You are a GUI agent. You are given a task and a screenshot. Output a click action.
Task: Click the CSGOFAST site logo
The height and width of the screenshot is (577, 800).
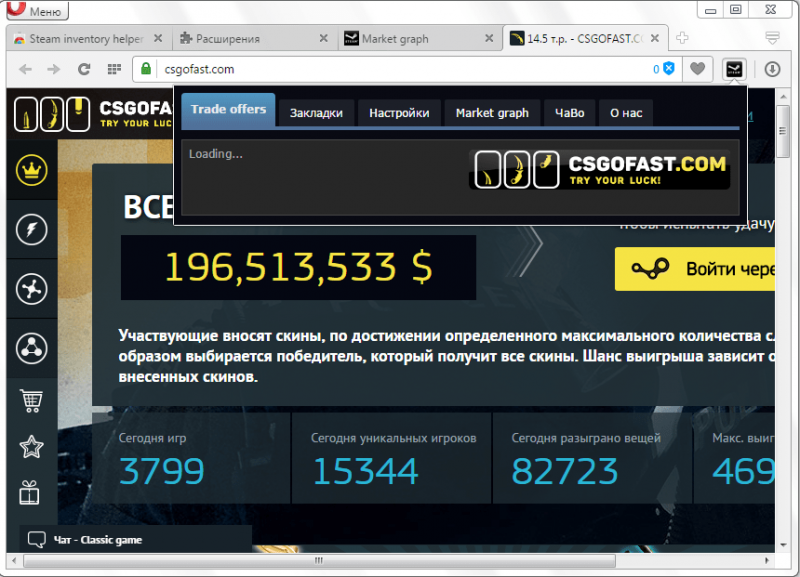point(93,114)
